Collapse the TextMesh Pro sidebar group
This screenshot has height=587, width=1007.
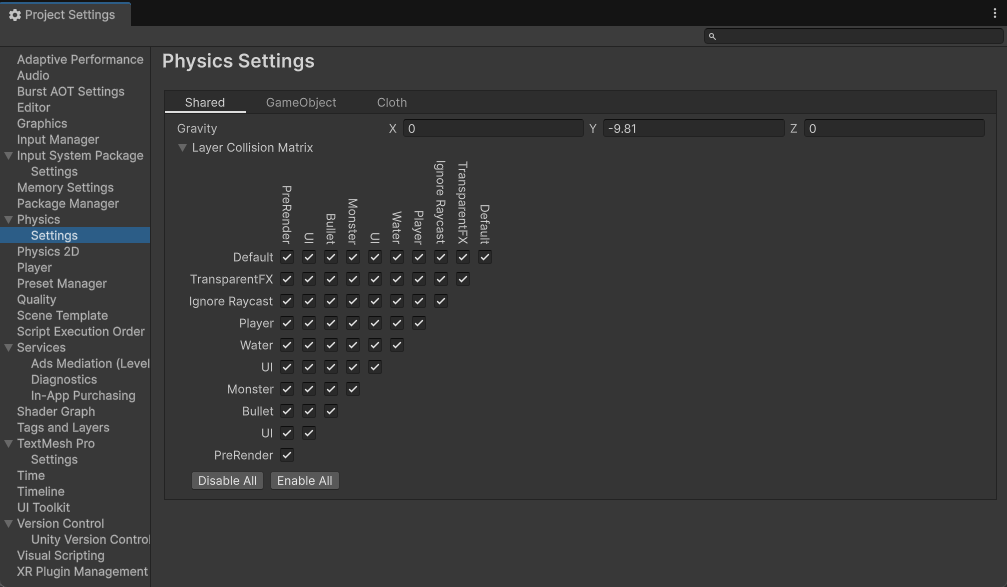[x=9, y=444]
